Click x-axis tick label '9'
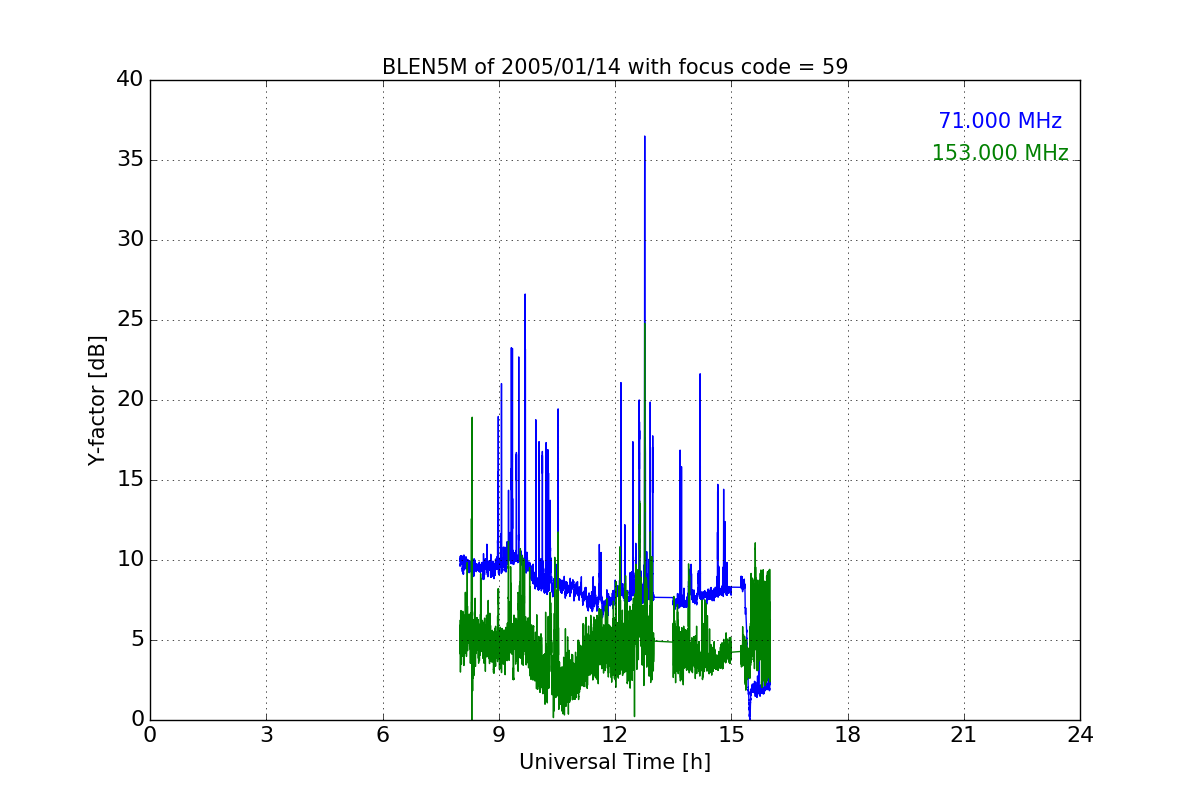 [x=499, y=735]
